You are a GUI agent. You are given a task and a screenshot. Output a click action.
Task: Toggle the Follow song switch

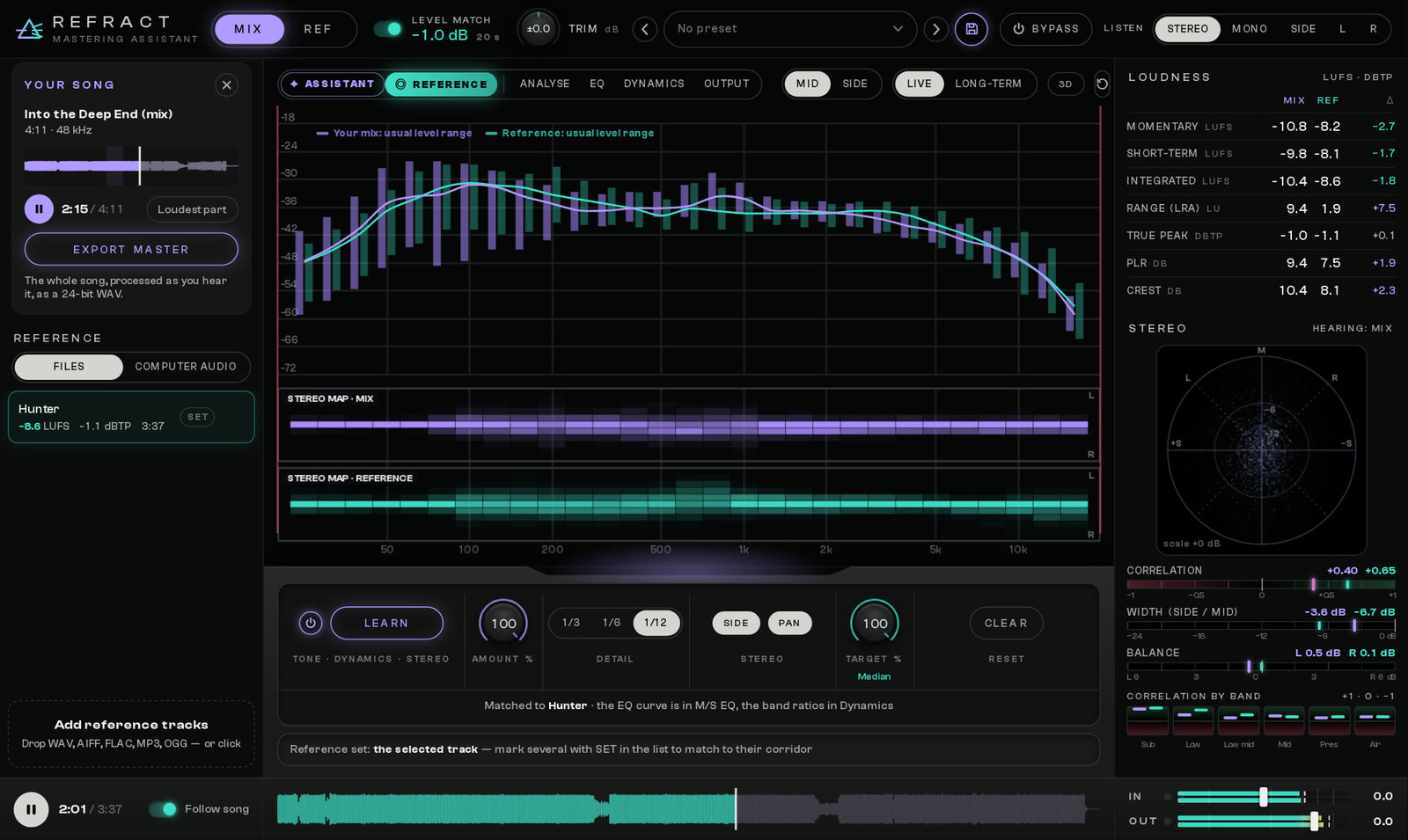pos(163,809)
